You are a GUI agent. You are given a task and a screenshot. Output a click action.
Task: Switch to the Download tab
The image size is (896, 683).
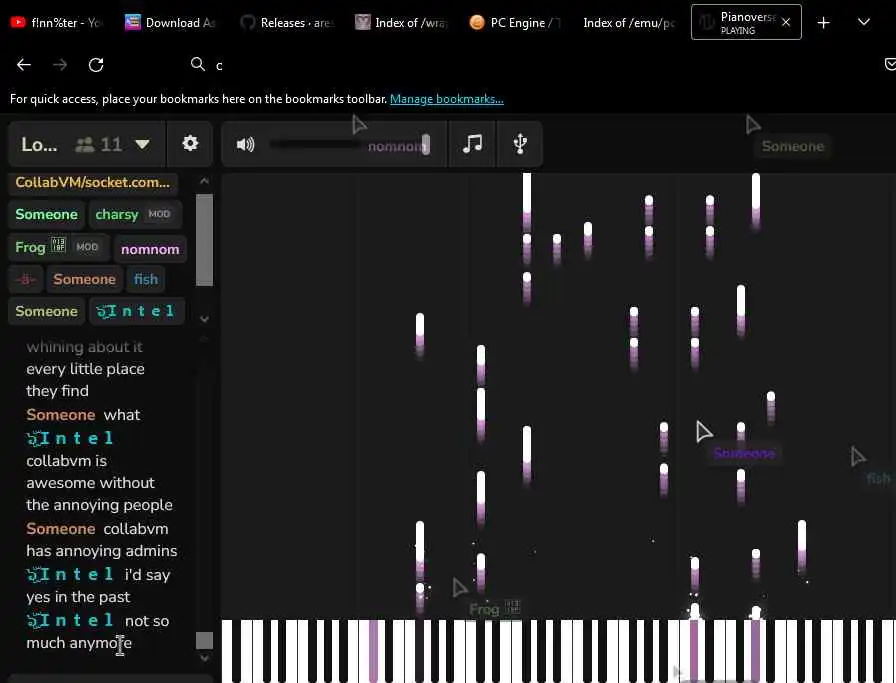(x=171, y=22)
